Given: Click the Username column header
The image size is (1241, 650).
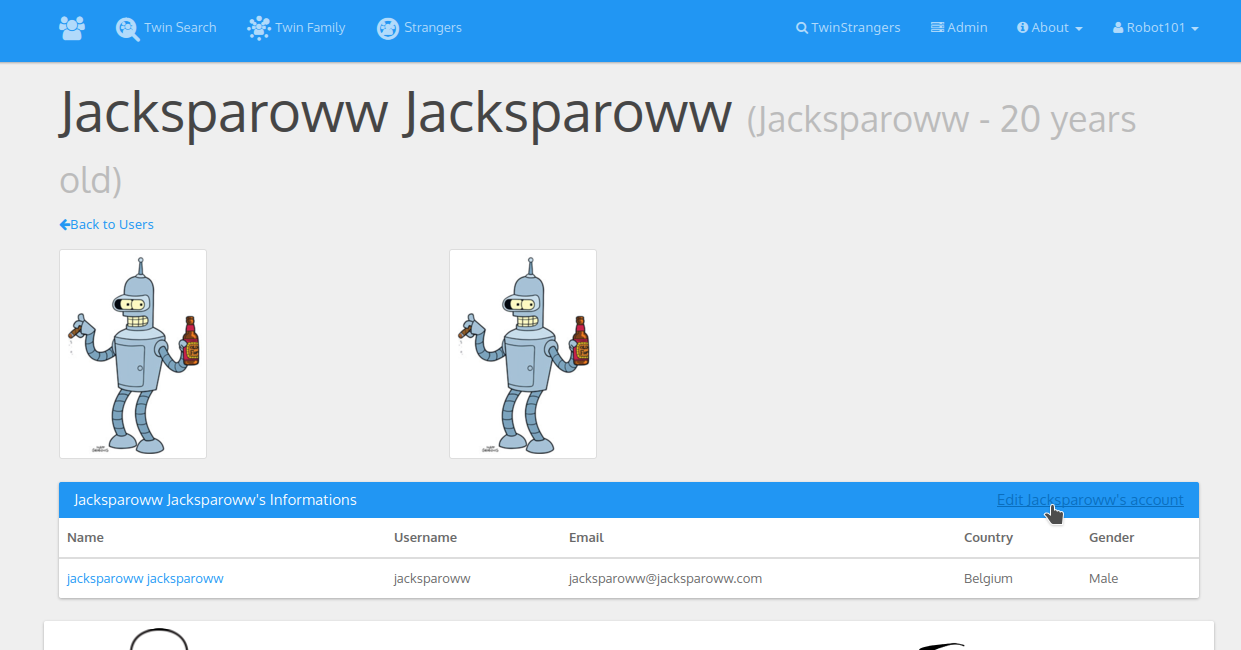Looking at the screenshot, I should [425, 538].
